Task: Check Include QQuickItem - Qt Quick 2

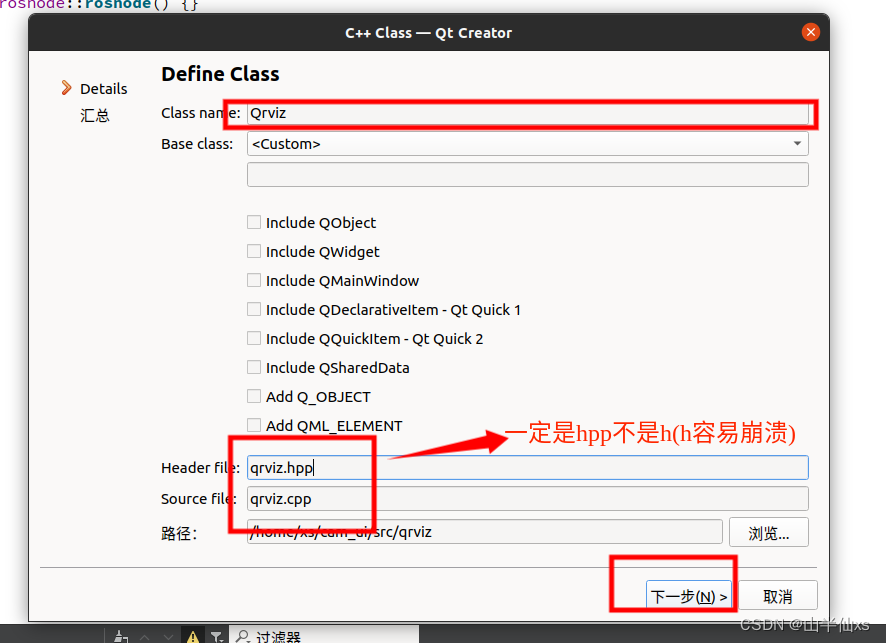Action: pos(254,338)
